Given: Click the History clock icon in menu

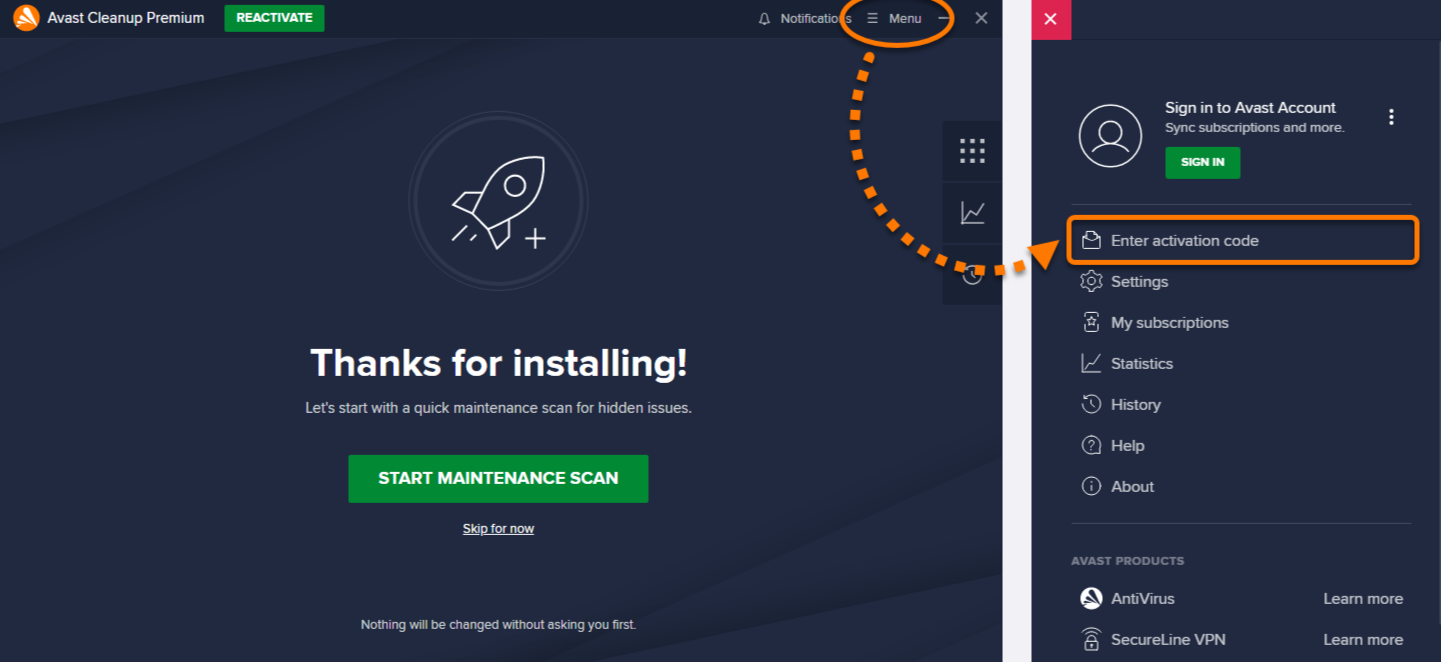Looking at the screenshot, I should [x=1091, y=405].
